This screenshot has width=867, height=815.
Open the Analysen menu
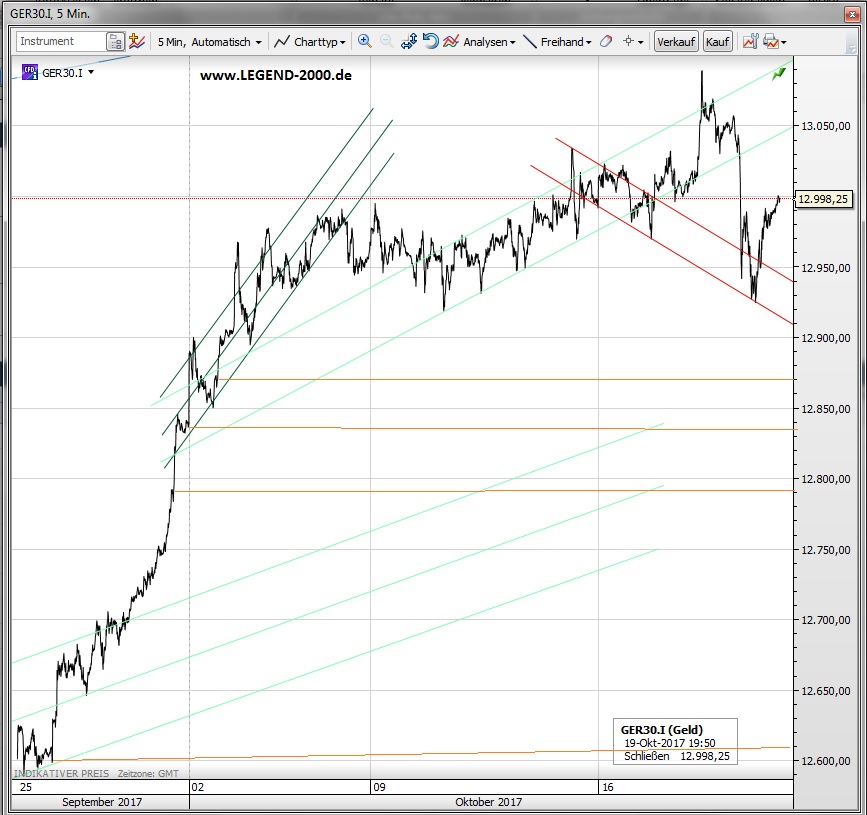point(480,42)
